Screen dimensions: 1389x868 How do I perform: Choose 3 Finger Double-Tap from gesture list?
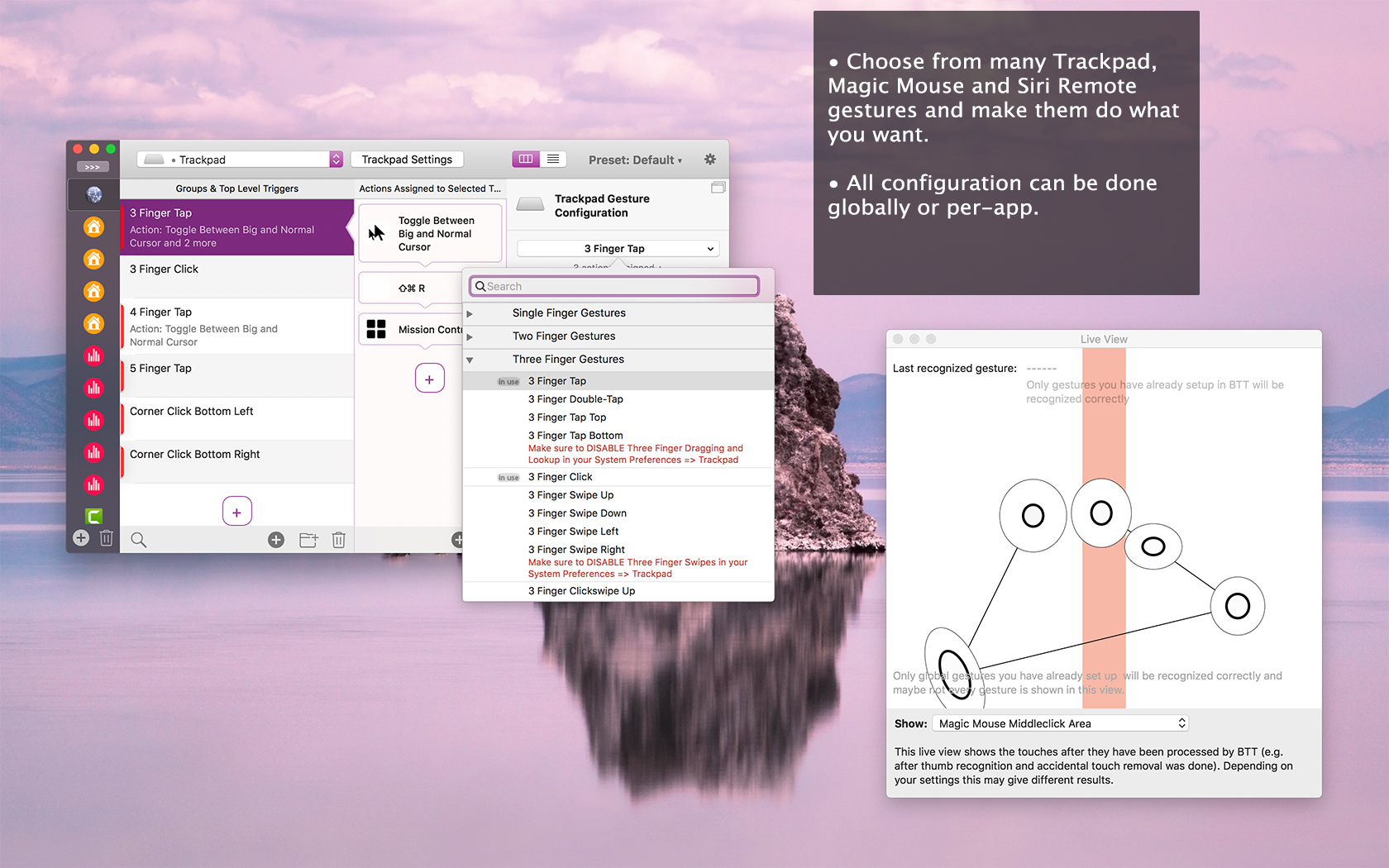pos(575,399)
